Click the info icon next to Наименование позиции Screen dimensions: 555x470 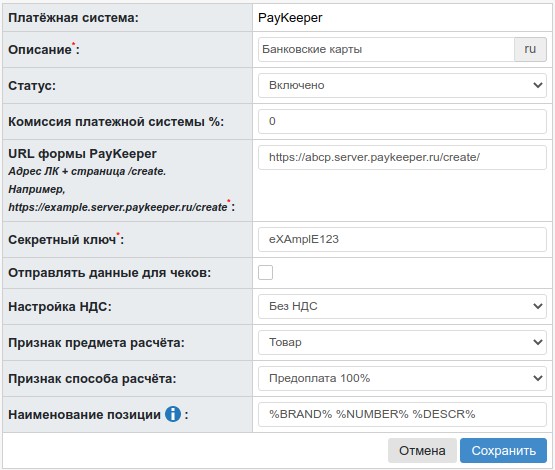(173, 414)
